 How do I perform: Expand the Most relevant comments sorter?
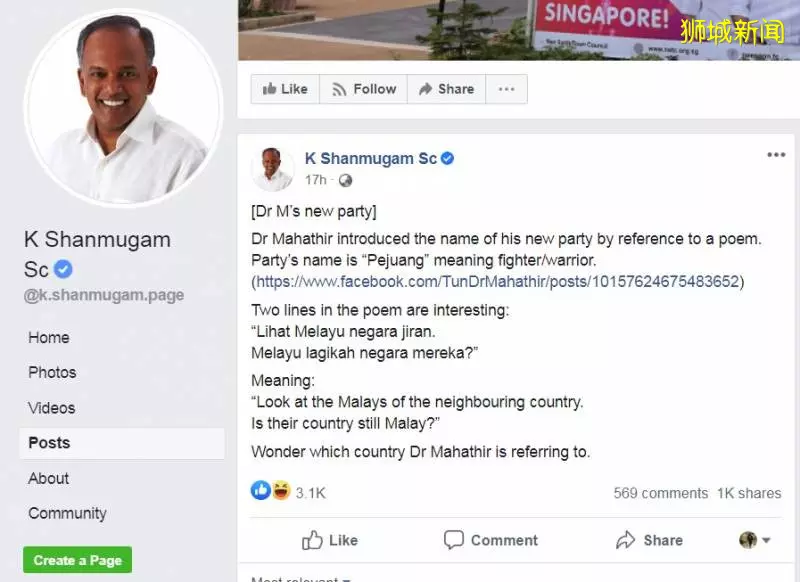301,579
